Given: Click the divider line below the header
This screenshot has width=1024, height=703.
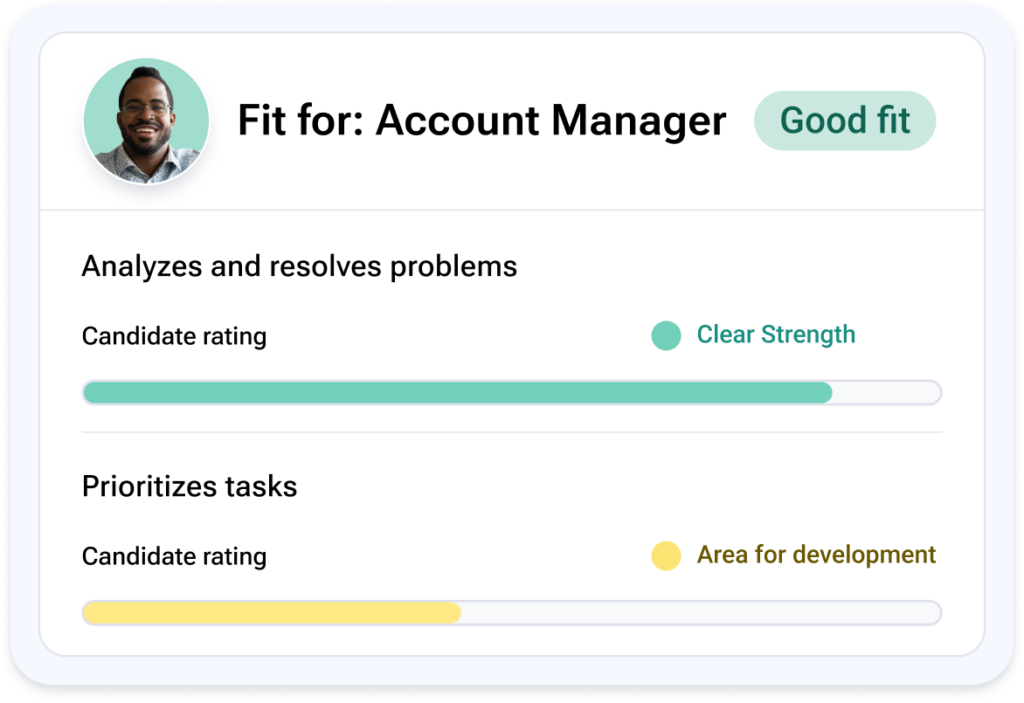Looking at the screenshot, I should click(512, 210).
